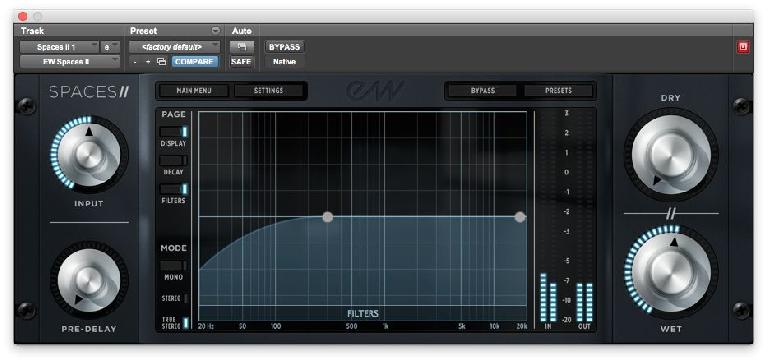Click the PRE-DELAY knob
Image resolution: width=768 pixels, height=363 pixels.
pos(89,280)
